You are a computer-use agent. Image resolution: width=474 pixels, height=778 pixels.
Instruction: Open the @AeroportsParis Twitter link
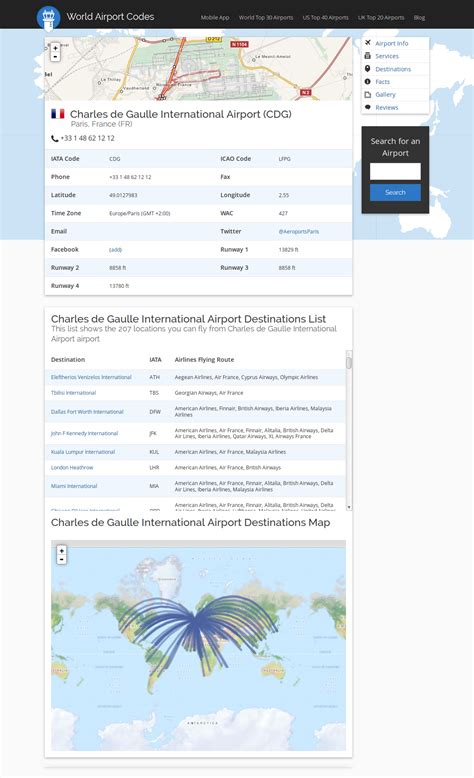pyautogui.click(x=299, y=232)
